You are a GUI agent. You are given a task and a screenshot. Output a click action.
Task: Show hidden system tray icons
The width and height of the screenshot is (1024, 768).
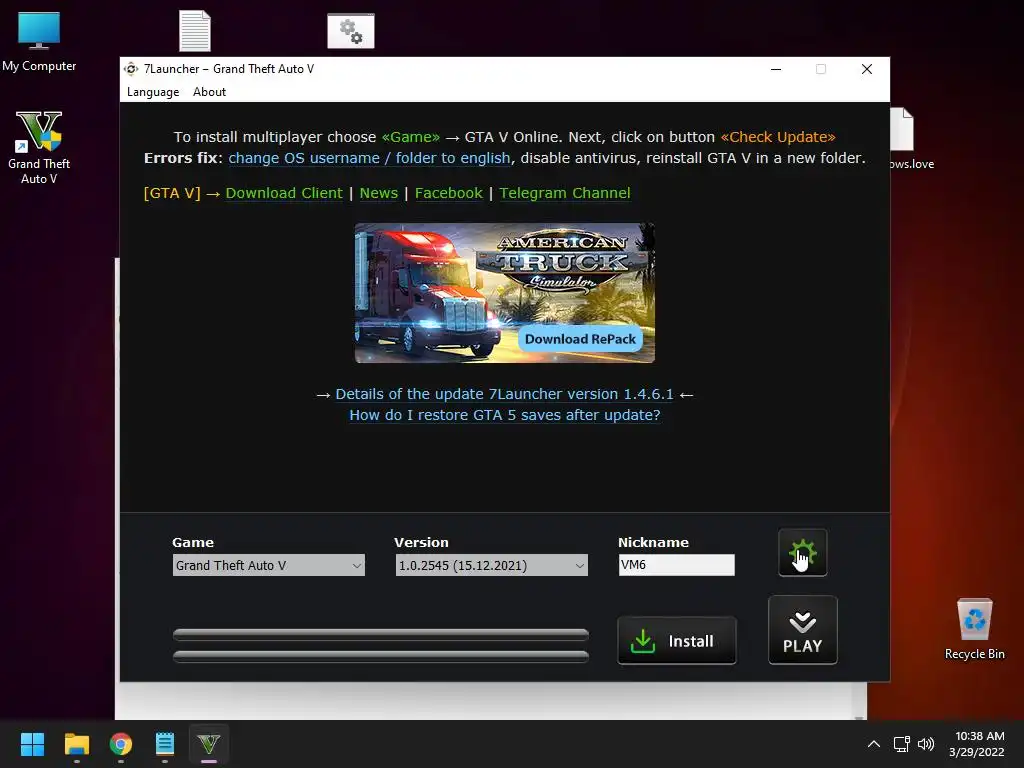pyautogui.click(x=874, y=744)
